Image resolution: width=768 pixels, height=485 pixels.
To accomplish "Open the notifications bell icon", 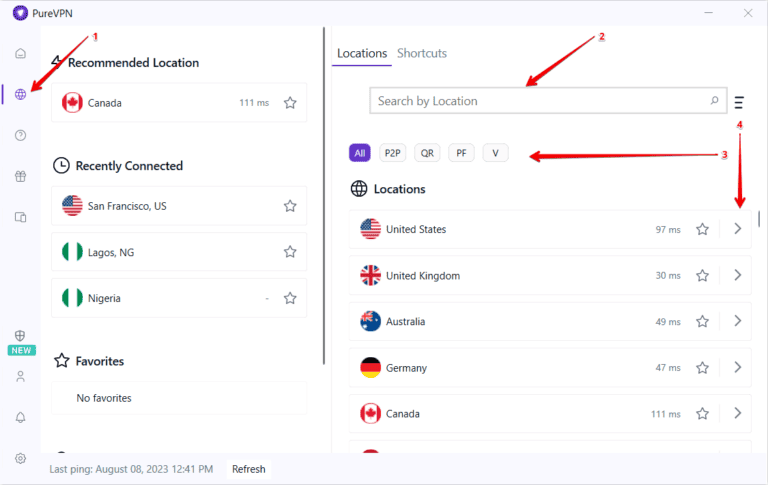I will (x=20, y=417).
